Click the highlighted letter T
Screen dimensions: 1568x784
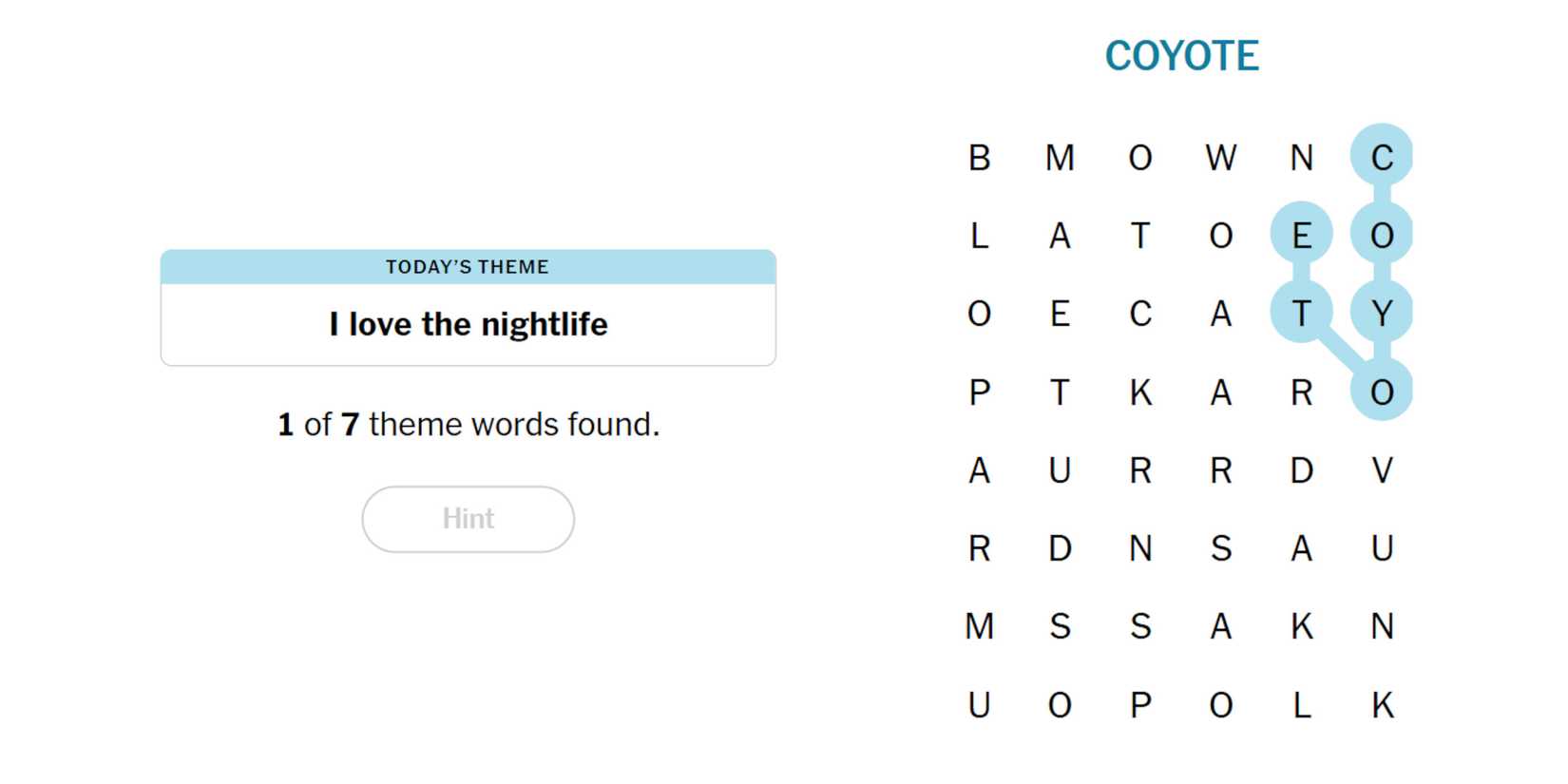(1301, 314)
